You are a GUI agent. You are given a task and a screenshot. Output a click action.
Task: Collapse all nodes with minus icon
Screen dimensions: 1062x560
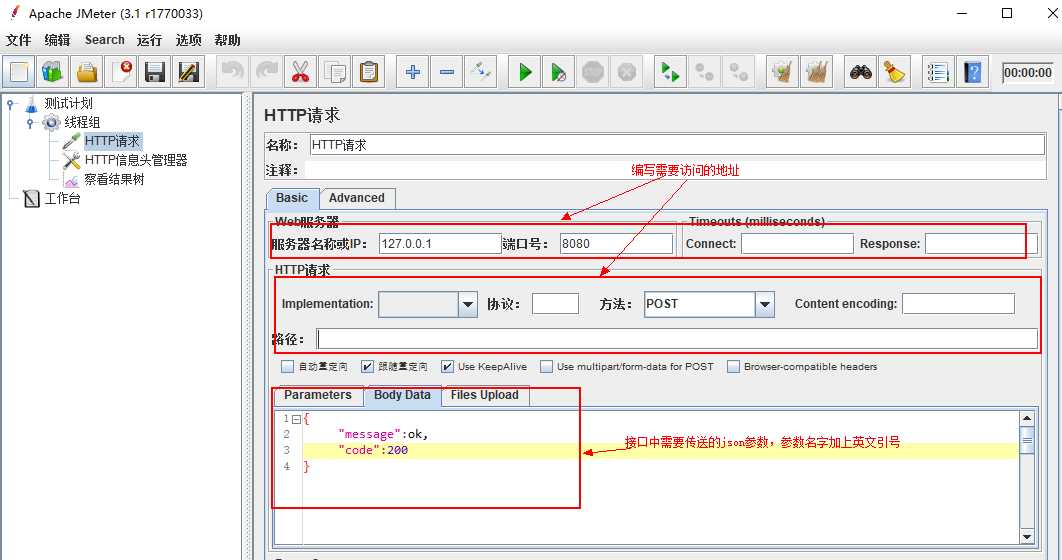click(446, 72)
